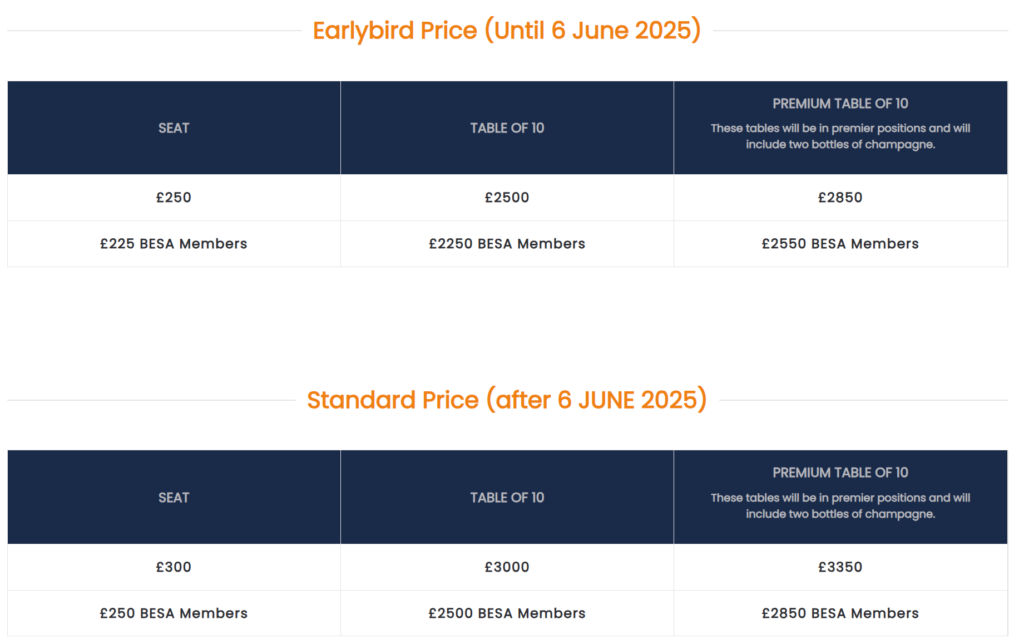
Task: Select the Earlybird TABLE OF 10 header
Action: 507,128
